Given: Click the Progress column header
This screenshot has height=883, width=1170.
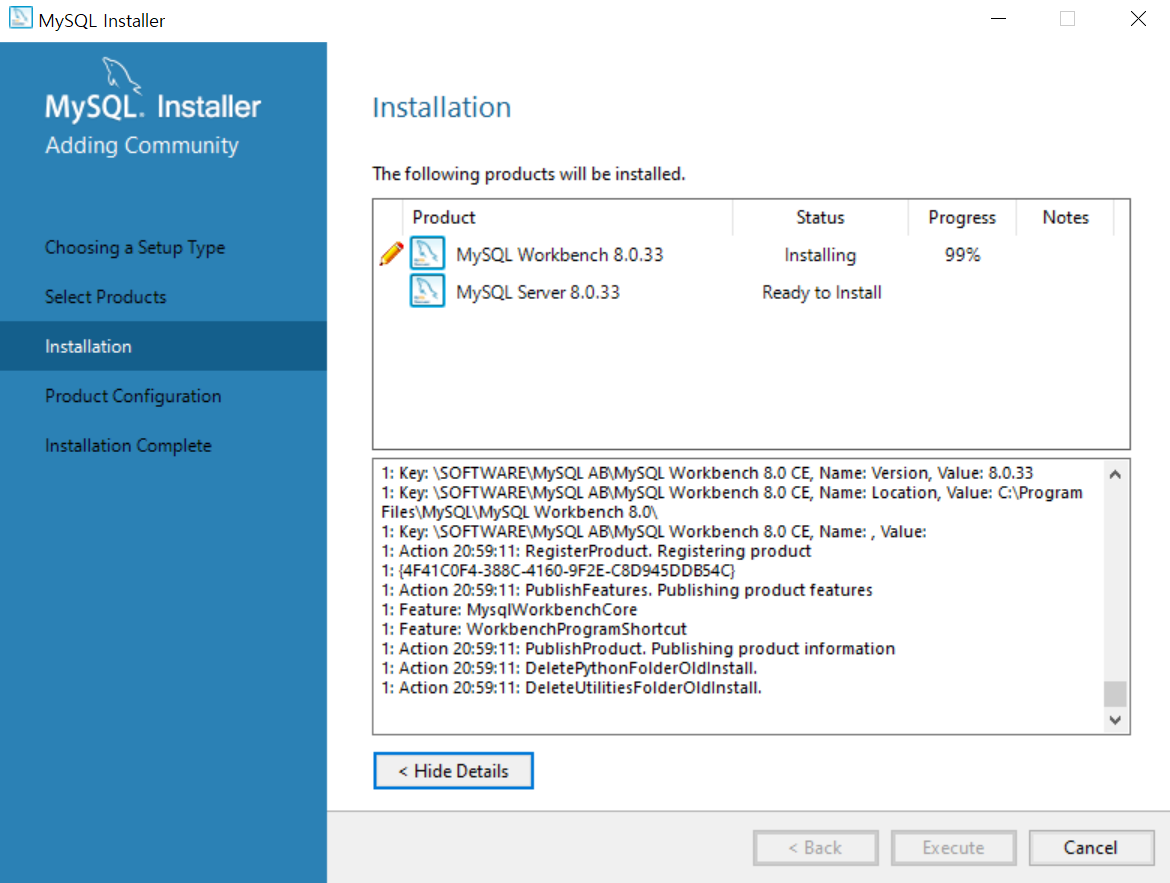Looking at the screenshot, I should tap(962, 217).
